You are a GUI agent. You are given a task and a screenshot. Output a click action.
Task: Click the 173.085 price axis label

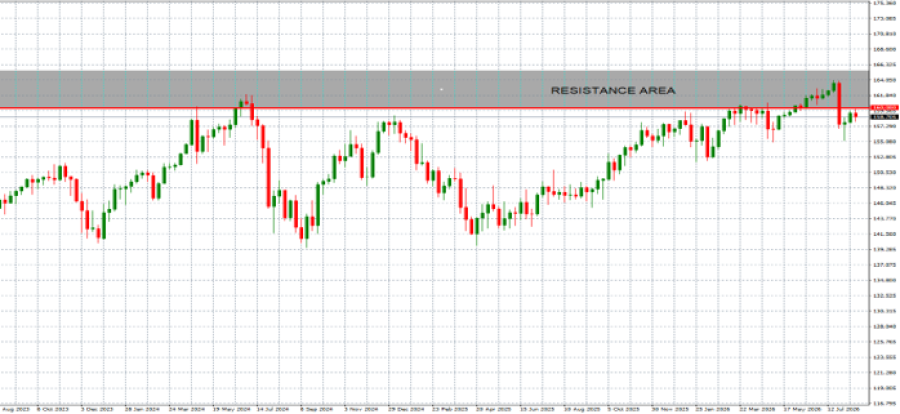(885, 18)
